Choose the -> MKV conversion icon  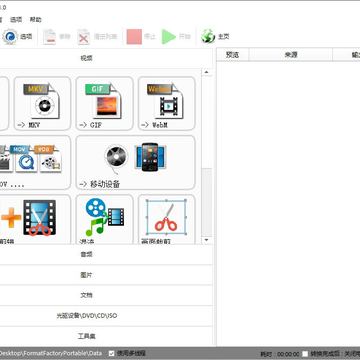42,103
